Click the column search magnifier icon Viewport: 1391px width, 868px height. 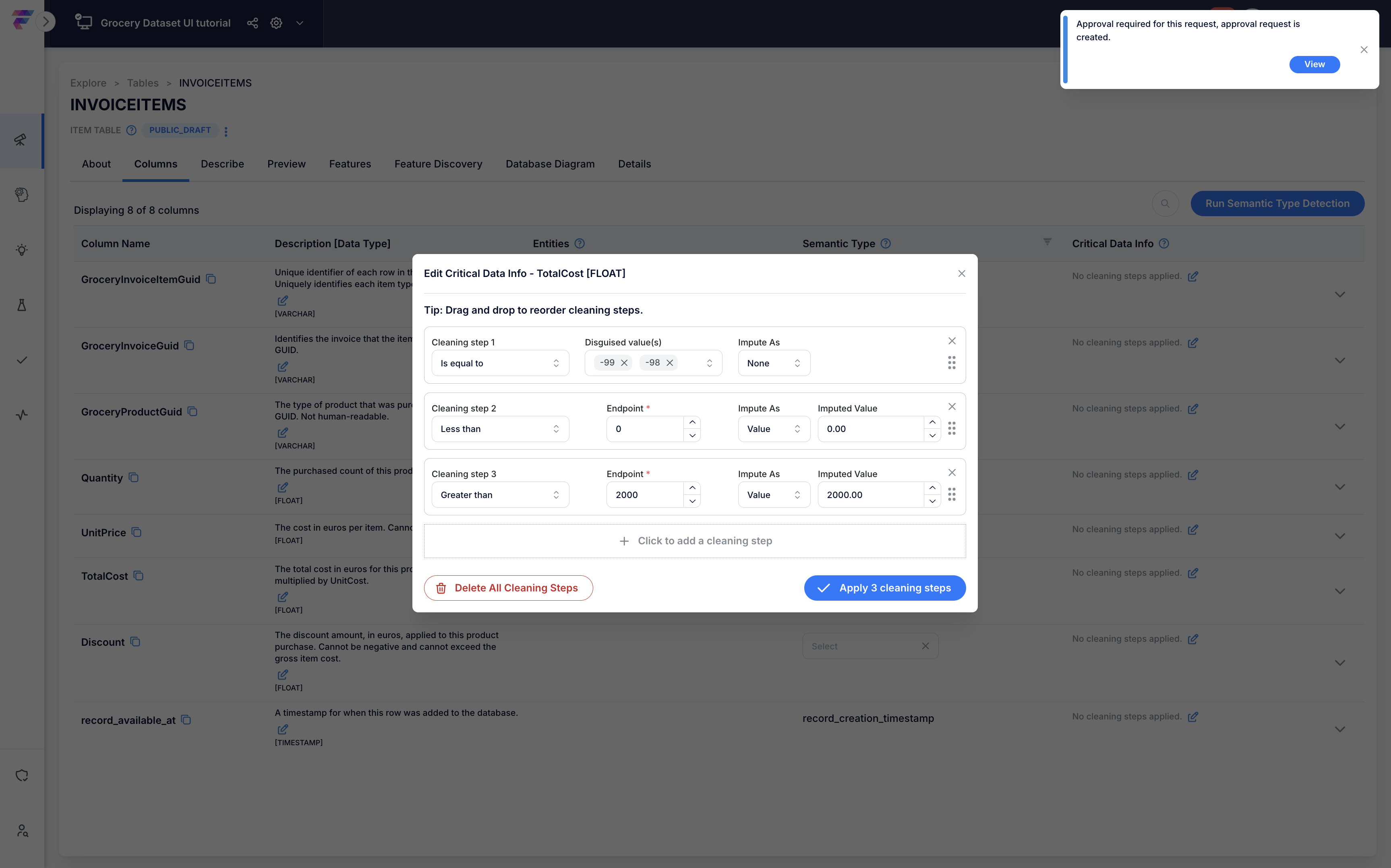[1165, 203]
